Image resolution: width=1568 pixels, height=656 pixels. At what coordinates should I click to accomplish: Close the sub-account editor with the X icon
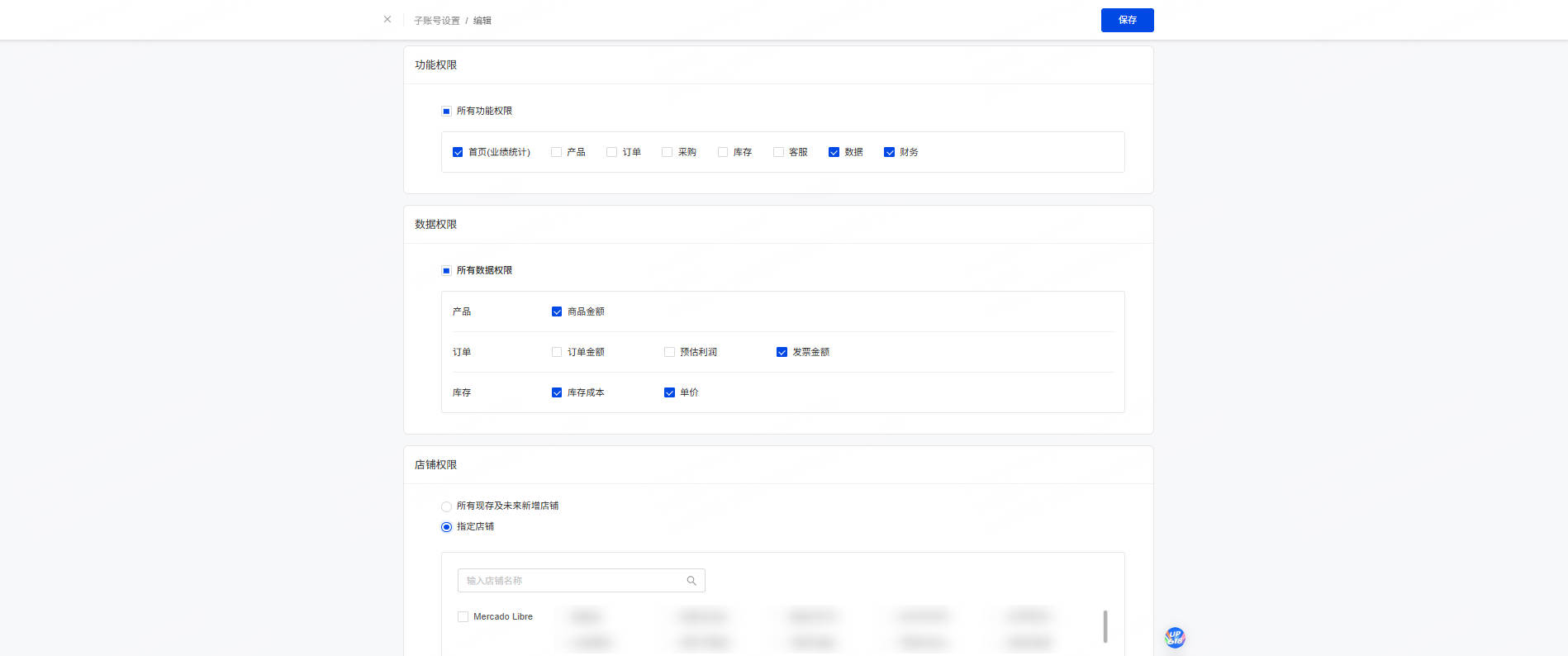tap(387, 19)
